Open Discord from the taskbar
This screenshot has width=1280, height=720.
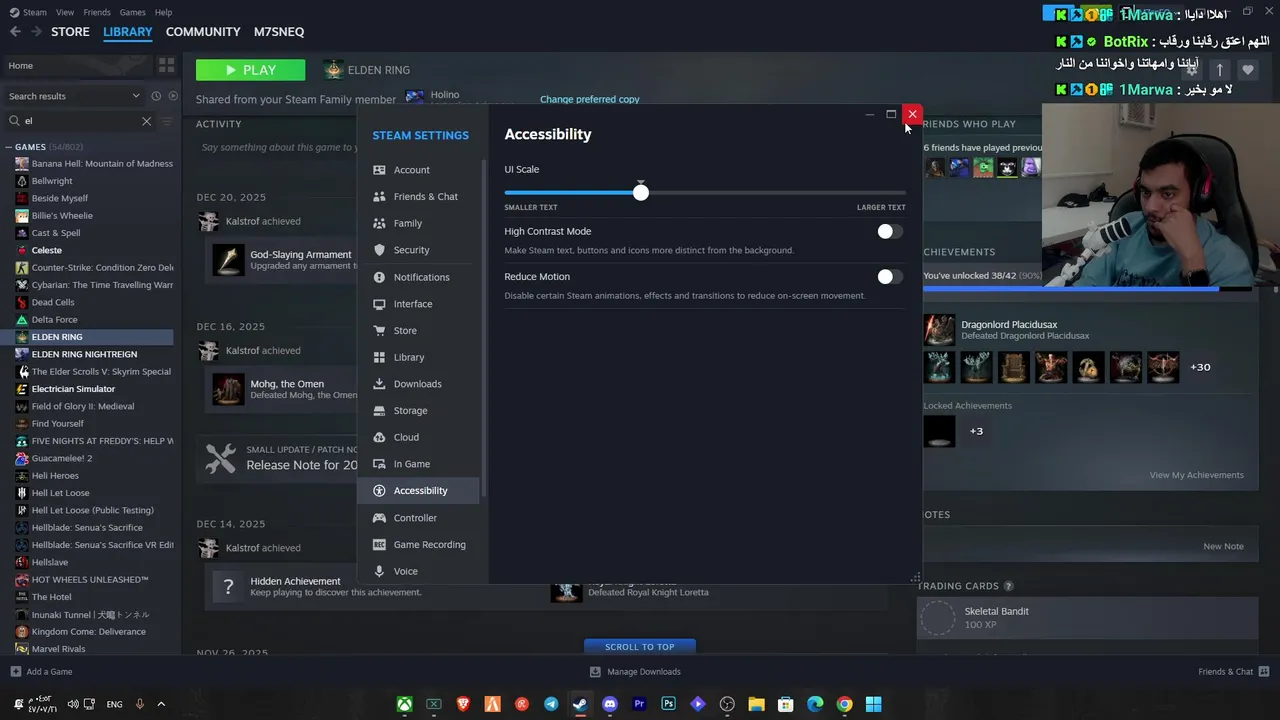[x=610, y=704]
